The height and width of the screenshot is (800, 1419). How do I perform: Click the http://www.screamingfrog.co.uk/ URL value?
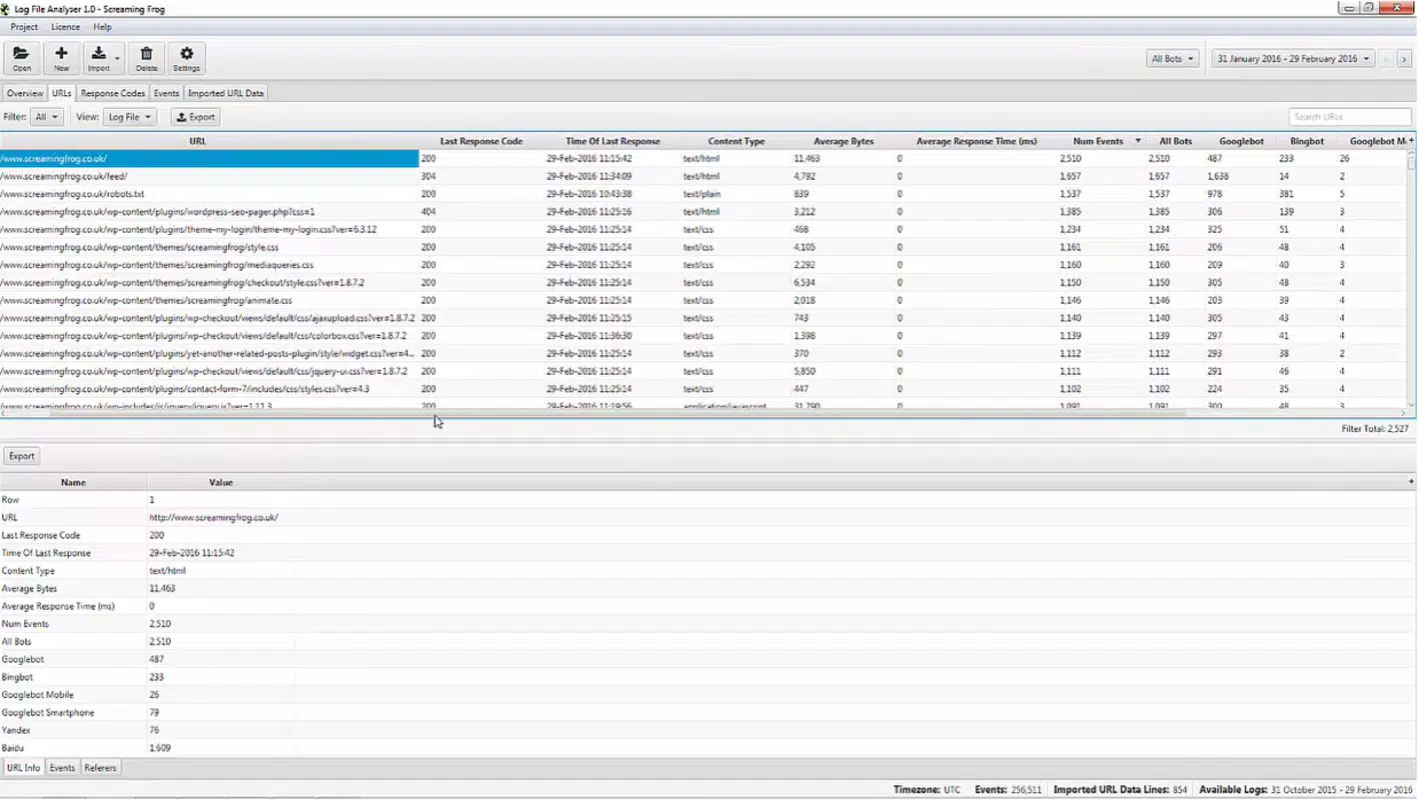(214, 518)
